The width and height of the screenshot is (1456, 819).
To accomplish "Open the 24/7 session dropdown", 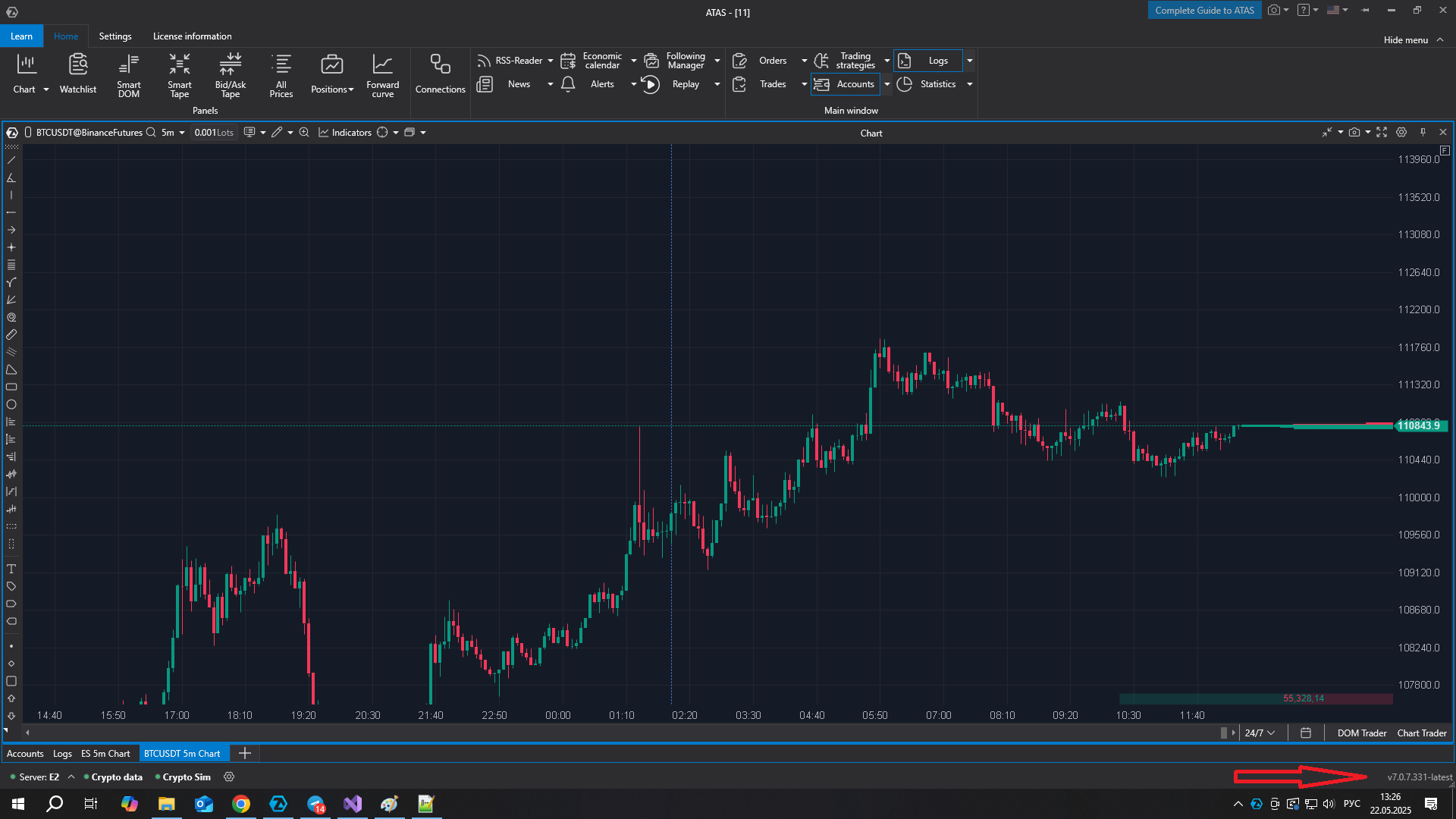I will click(1260, 733).
